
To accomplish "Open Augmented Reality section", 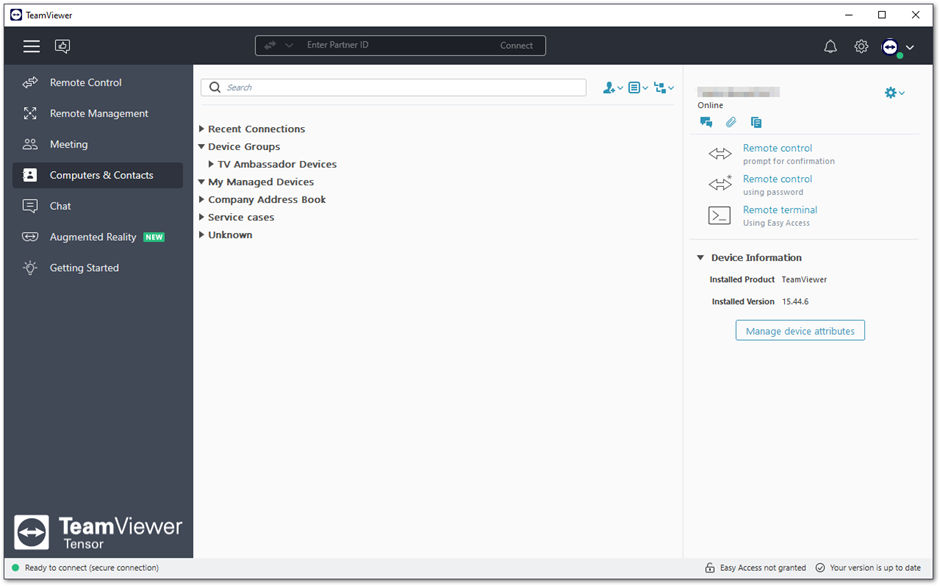I will point(98,237).
